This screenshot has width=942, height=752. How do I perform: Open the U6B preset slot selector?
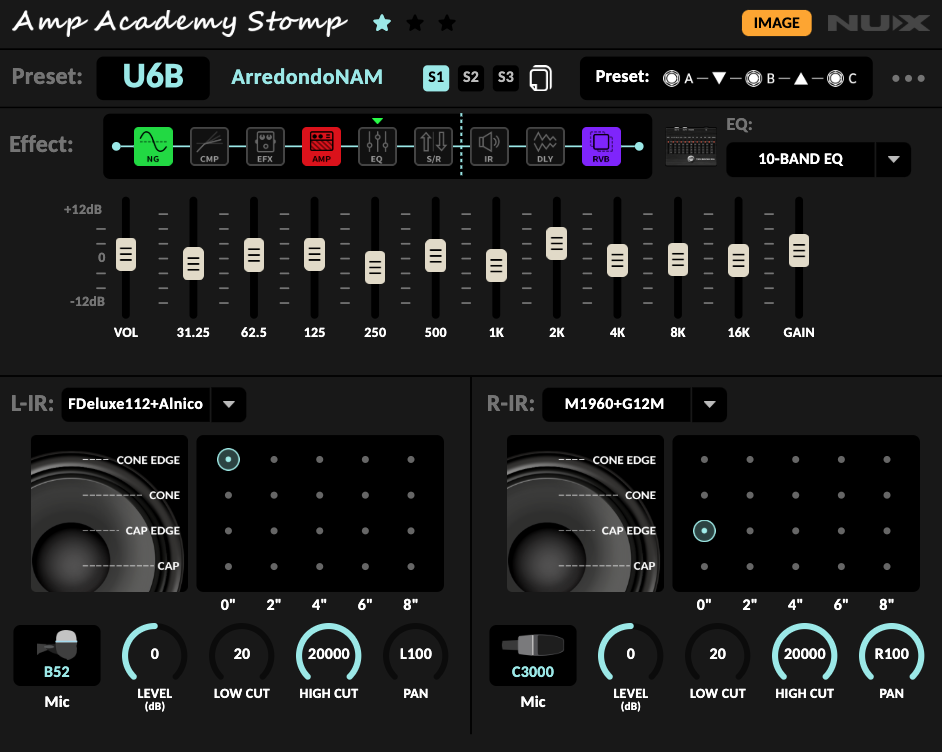[153, 77]
